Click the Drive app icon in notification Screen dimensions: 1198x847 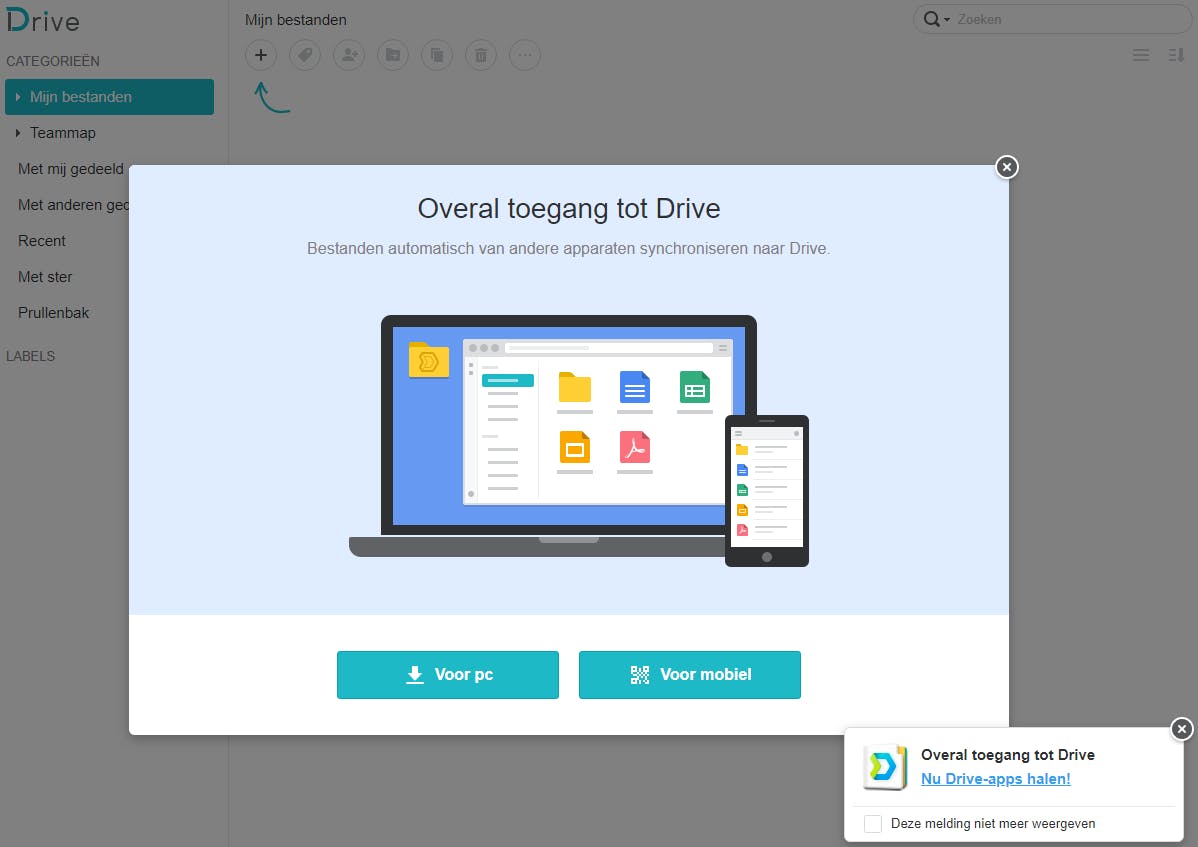pos(885,766)
